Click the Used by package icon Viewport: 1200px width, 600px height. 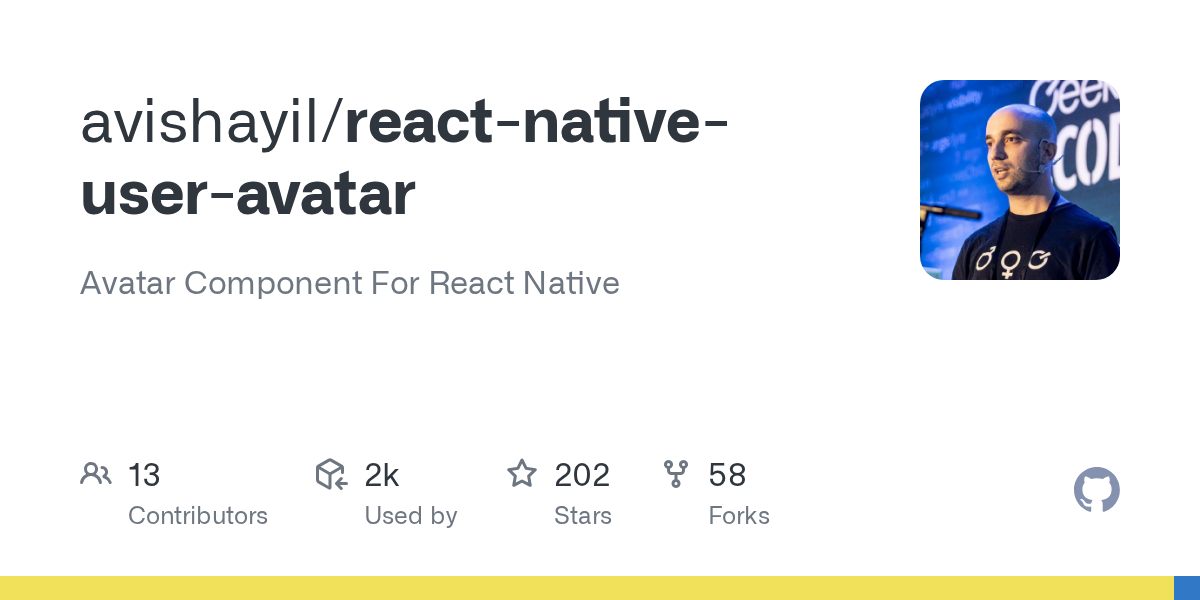331,474
